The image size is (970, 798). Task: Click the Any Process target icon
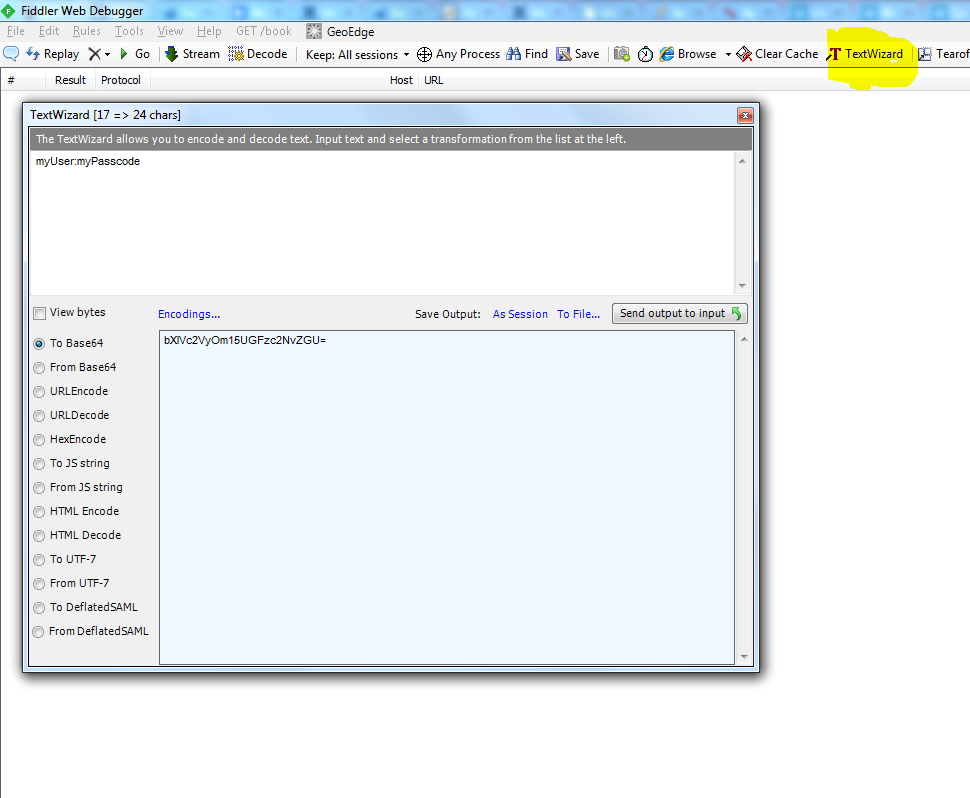[x=424, y=54]
